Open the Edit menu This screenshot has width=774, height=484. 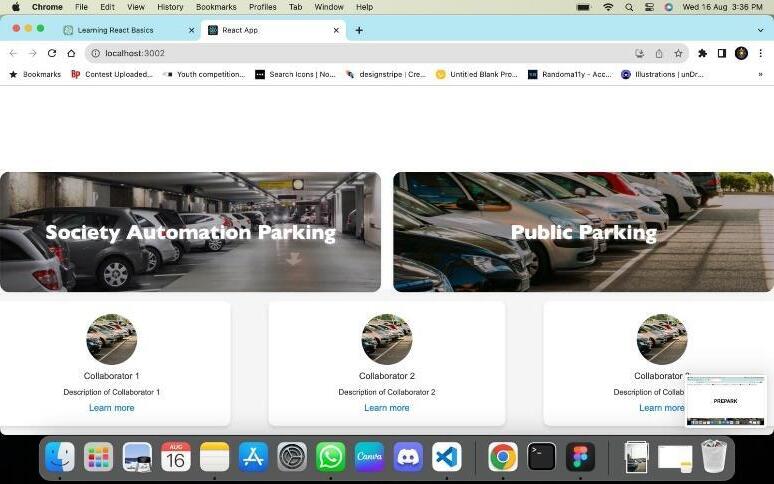(x=107, y=7)
